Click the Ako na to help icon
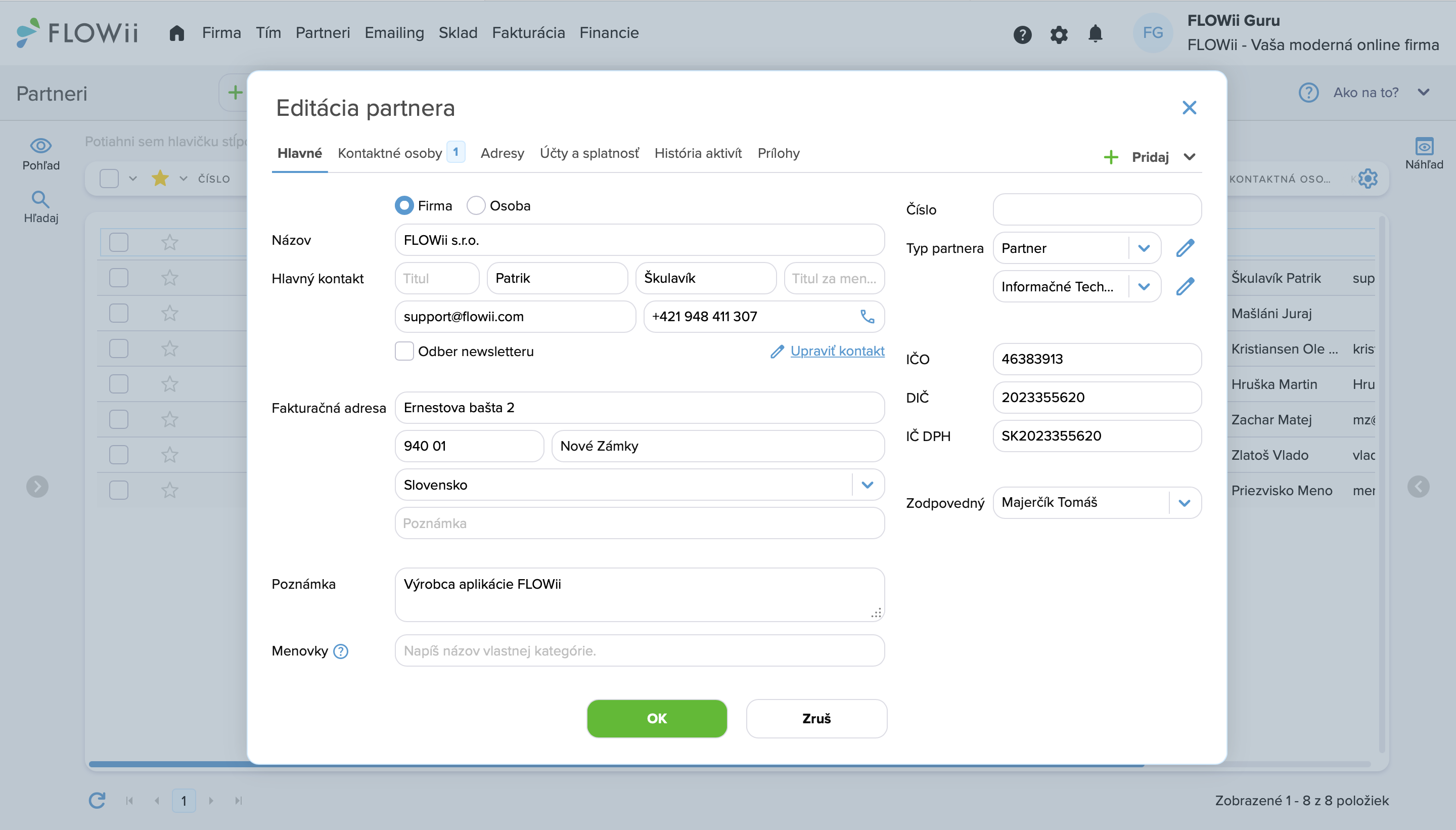The height and width of the screenshot is (830, 1456). (x=1308, y=93)
